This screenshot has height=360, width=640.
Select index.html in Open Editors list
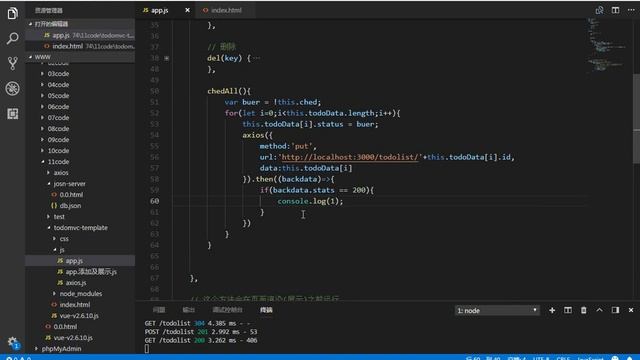tap(80, 47)
